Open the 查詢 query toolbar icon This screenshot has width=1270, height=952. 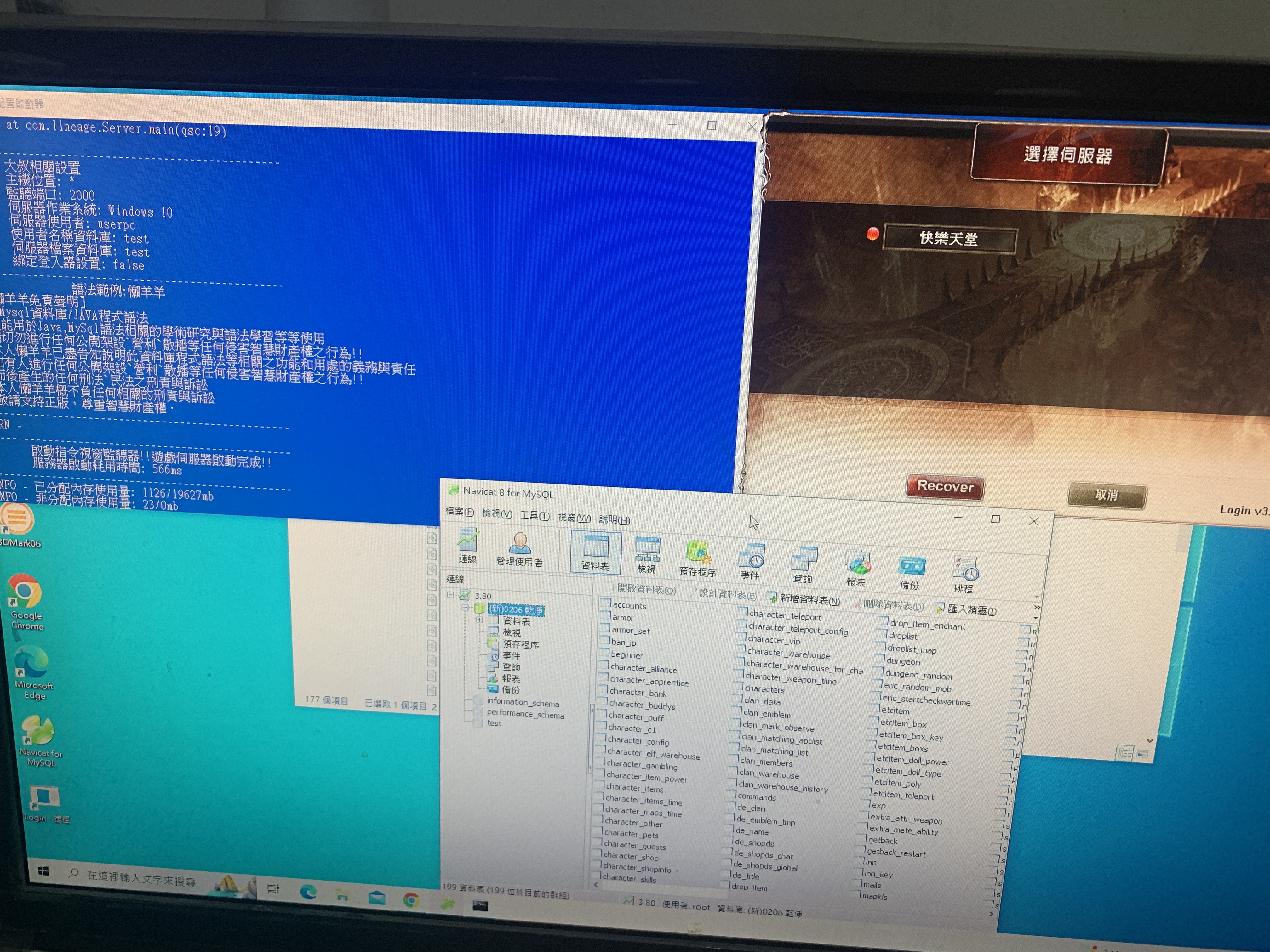[803, 565]
